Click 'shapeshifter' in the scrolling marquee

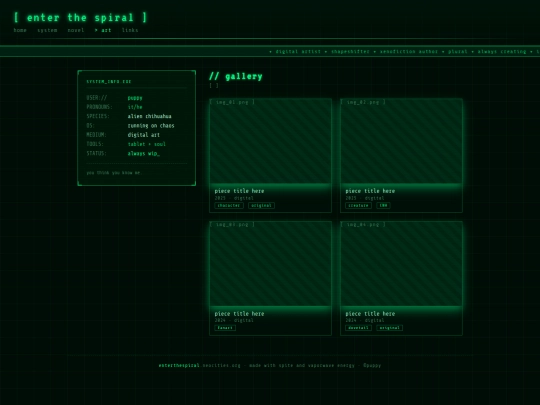click(x=350, y=52)
